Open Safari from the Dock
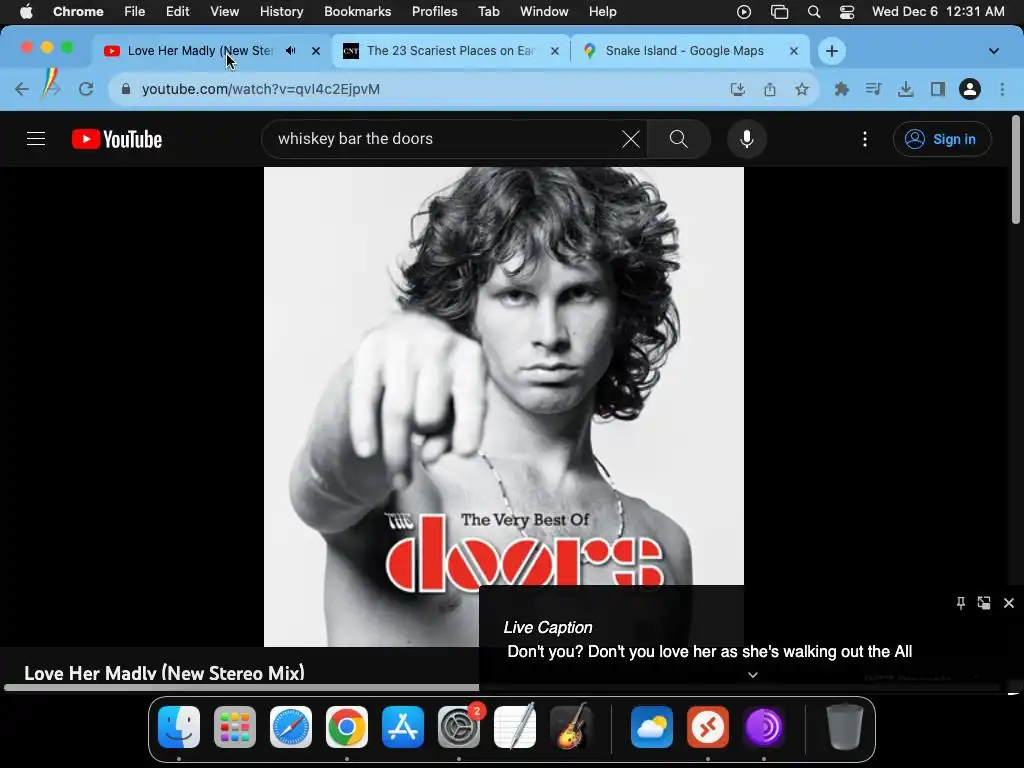1024x768 pixels. click(x=291, y=726)
